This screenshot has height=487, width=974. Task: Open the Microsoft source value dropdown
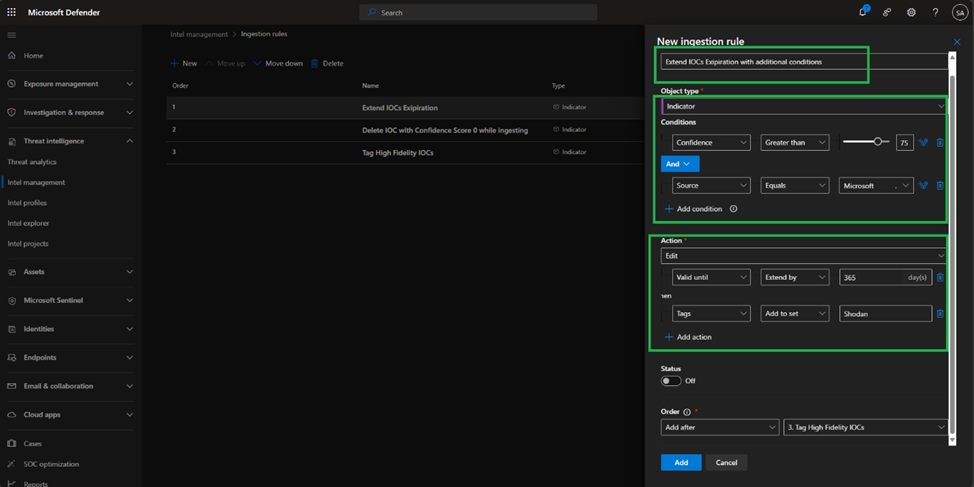[x=876, y=185]
